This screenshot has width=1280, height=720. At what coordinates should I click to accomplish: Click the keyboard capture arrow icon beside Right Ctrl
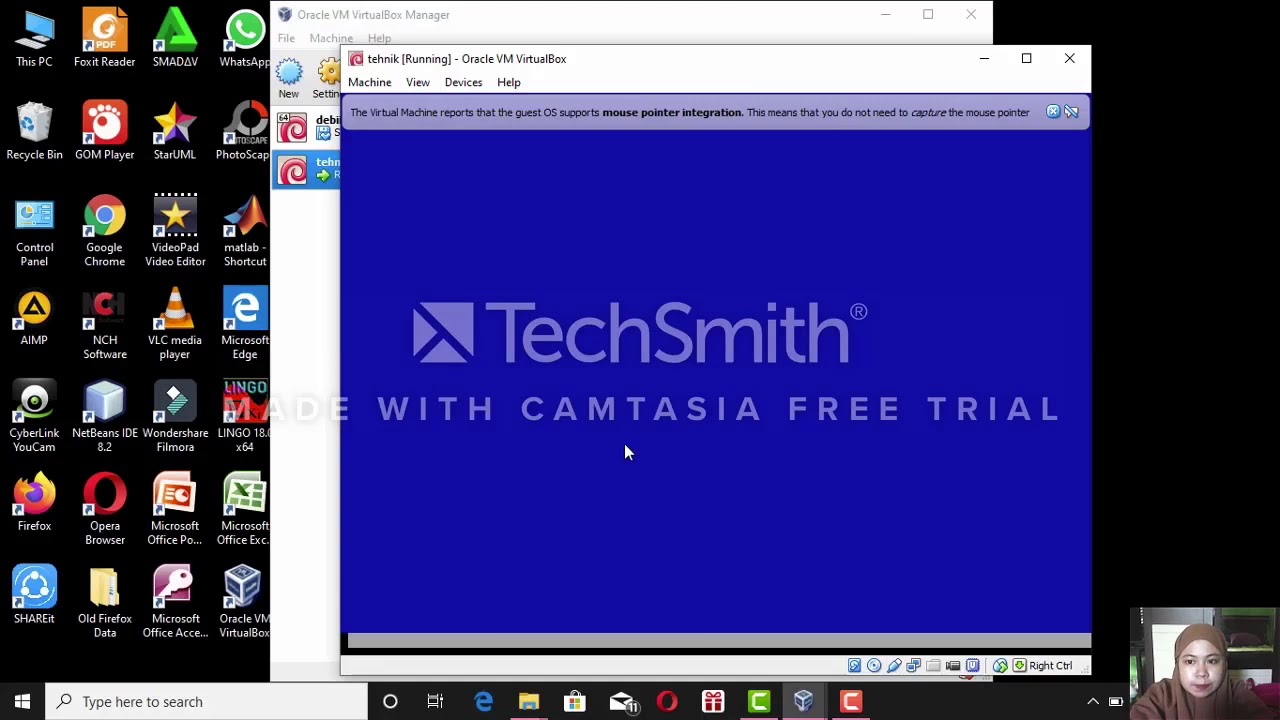coord(1019,666)
